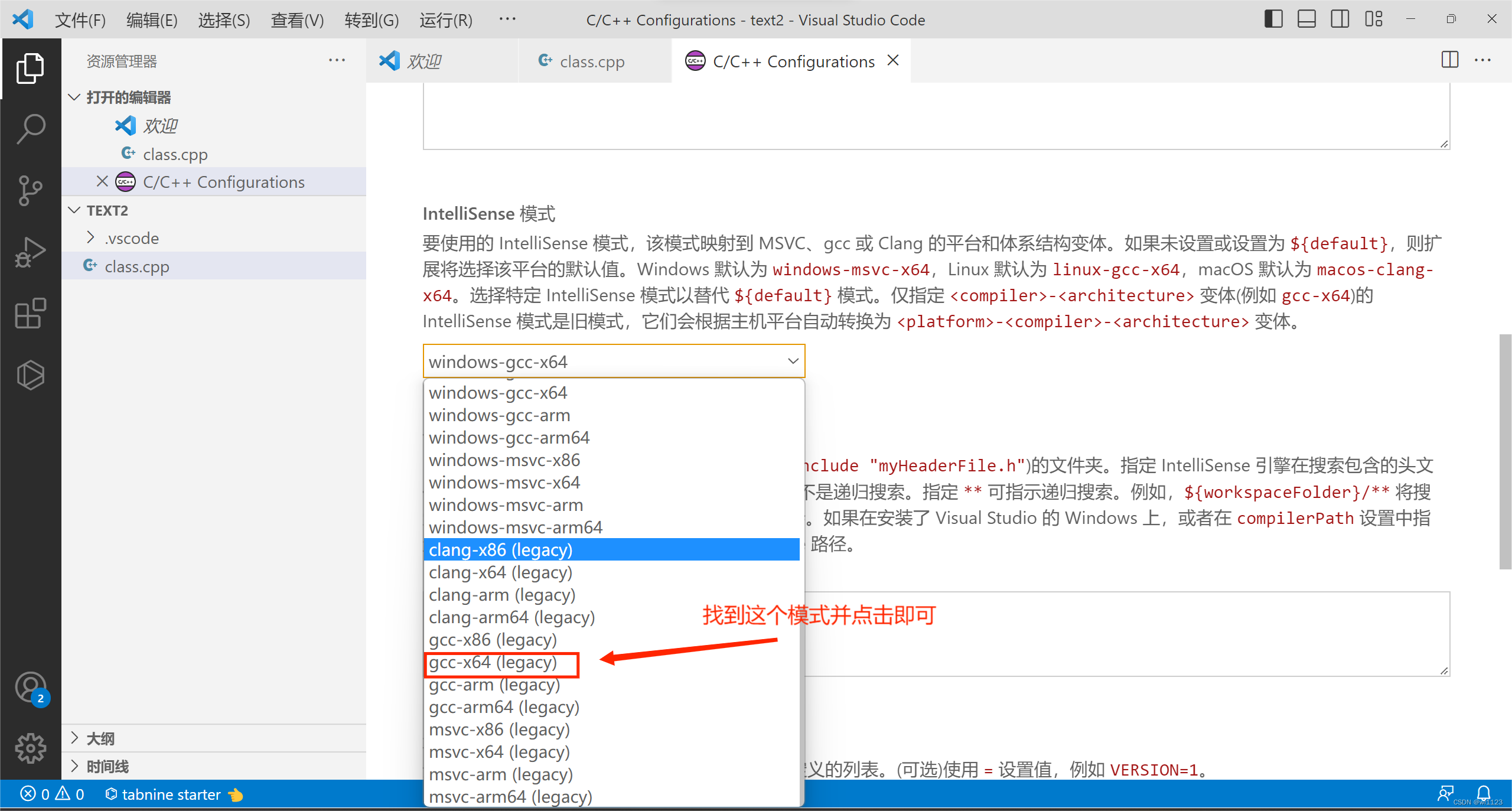Open the 编辑(E) menu
Viewport: 1512px width, 811px height.
pos(152,20)
